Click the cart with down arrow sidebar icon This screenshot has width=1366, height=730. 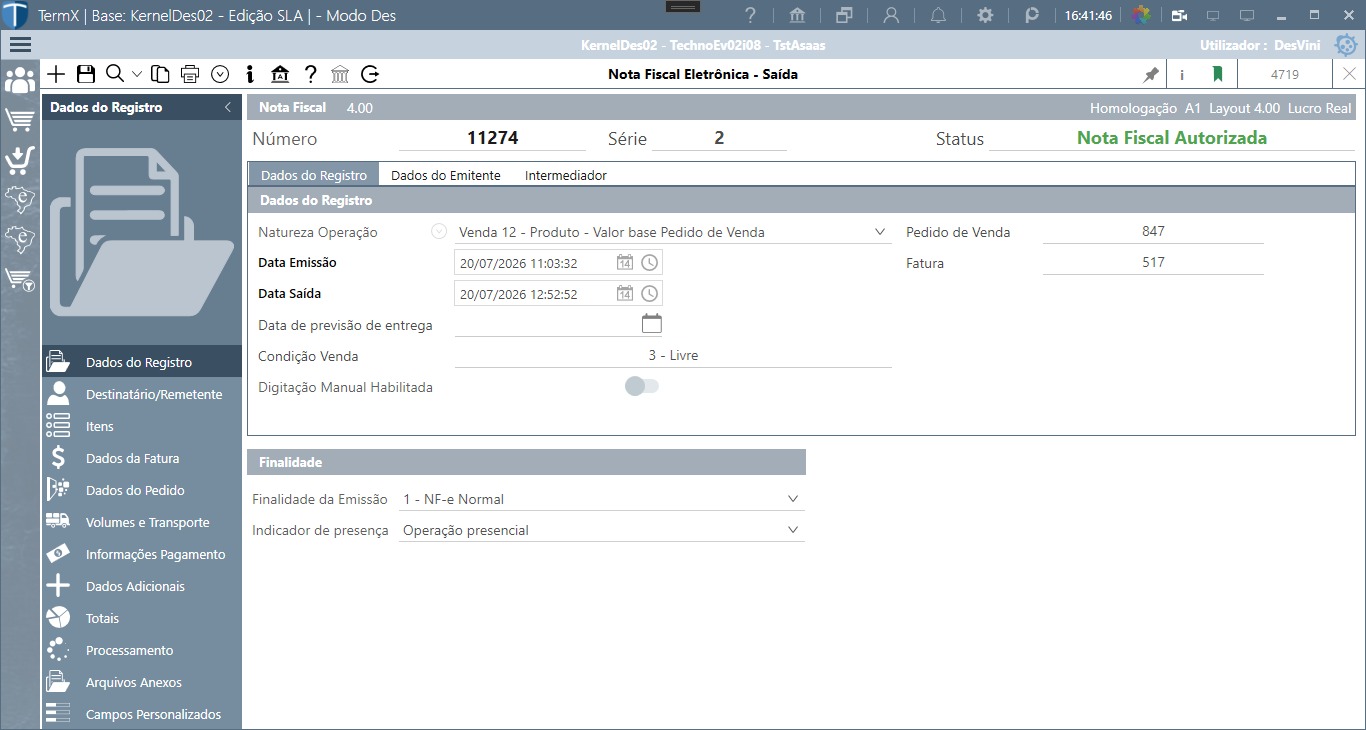point(20,160)
